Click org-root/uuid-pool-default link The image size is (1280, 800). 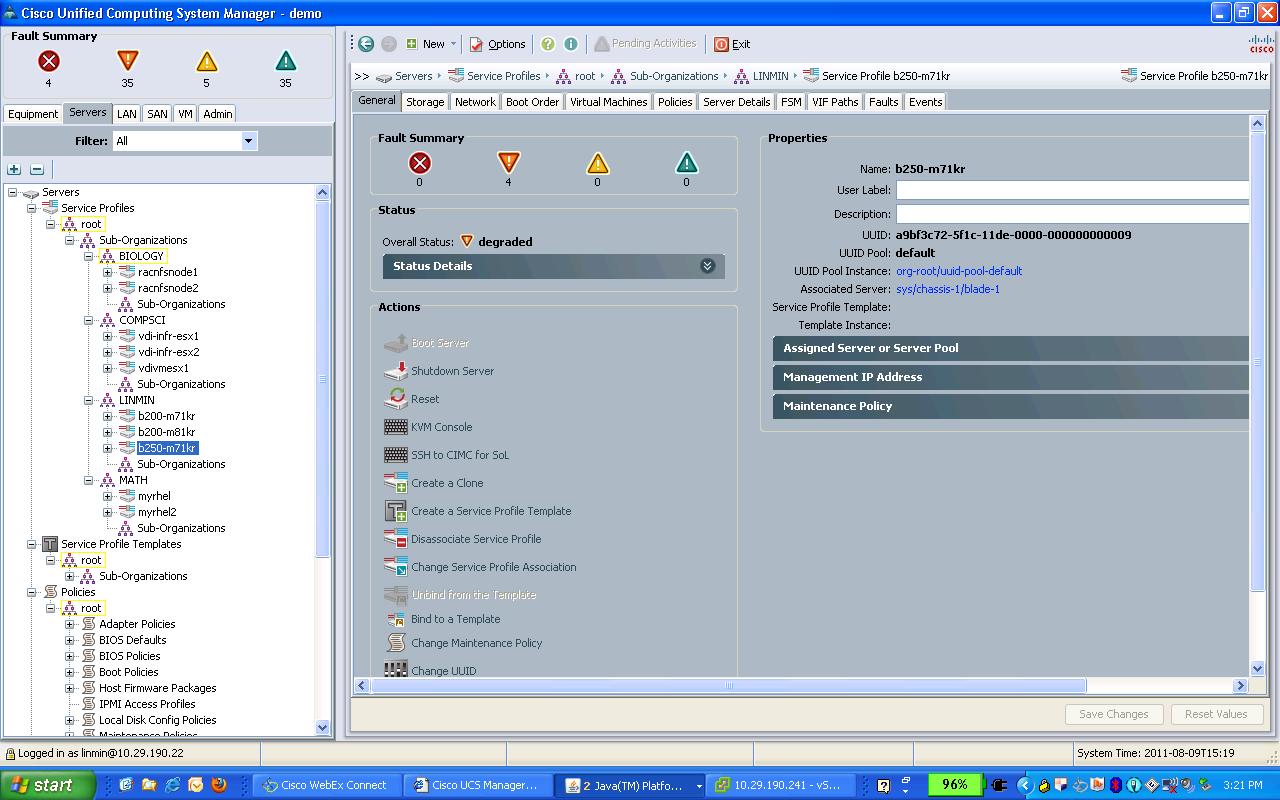click(x=959, y=271)
